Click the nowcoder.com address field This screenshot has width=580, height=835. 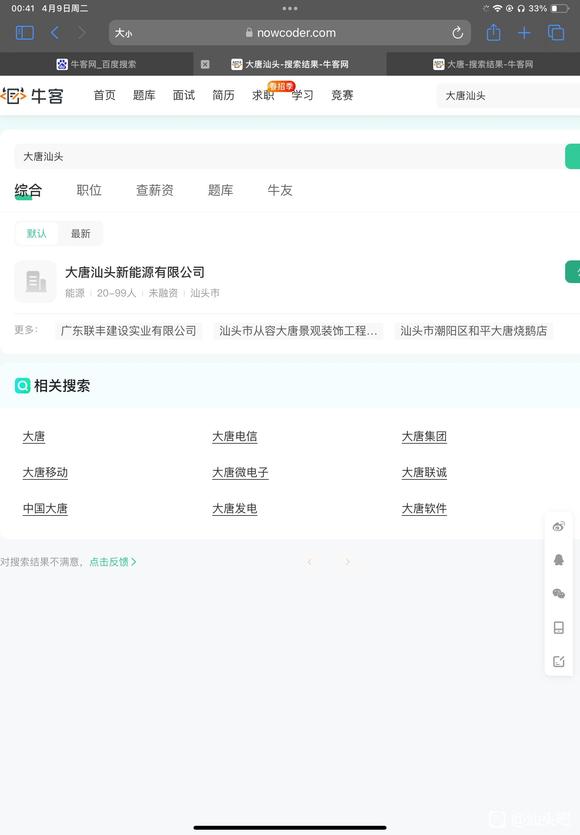coord(290,33)
